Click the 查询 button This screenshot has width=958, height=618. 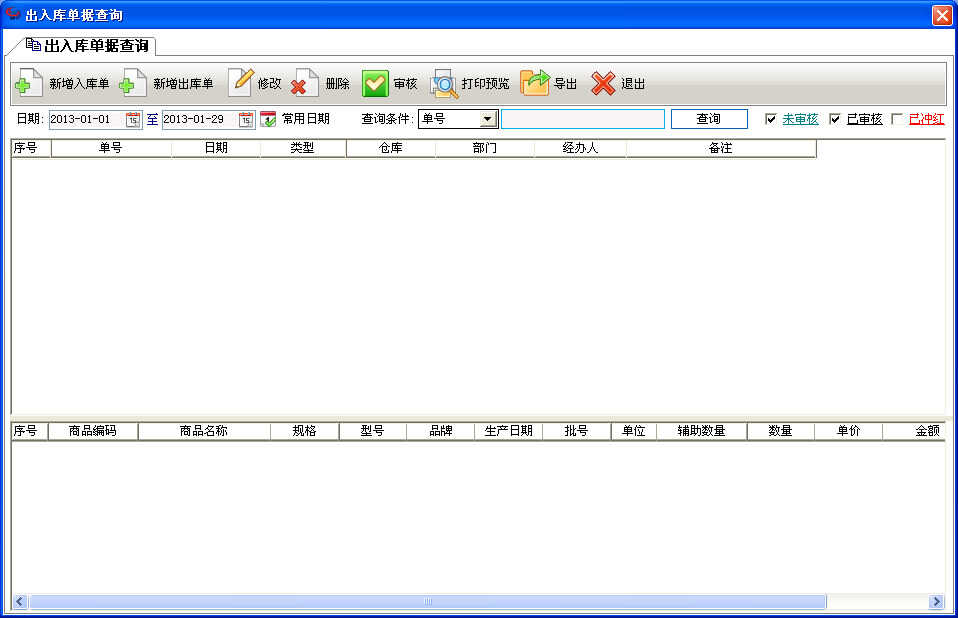click(x=709, y=119)
